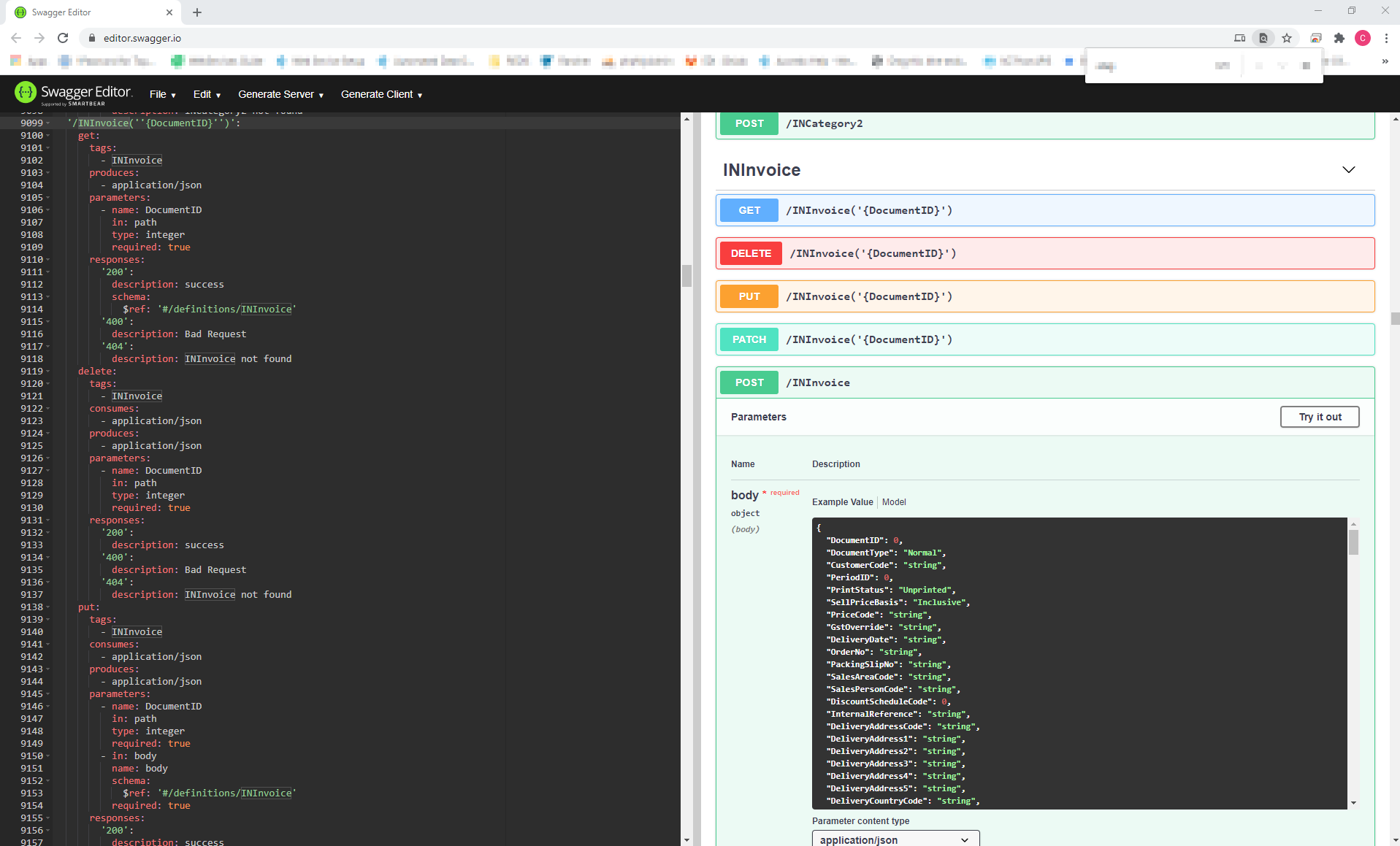Click the Try it out button
The height and width of the screenshot is (846, 1400).
click(x=1320, y=417)
